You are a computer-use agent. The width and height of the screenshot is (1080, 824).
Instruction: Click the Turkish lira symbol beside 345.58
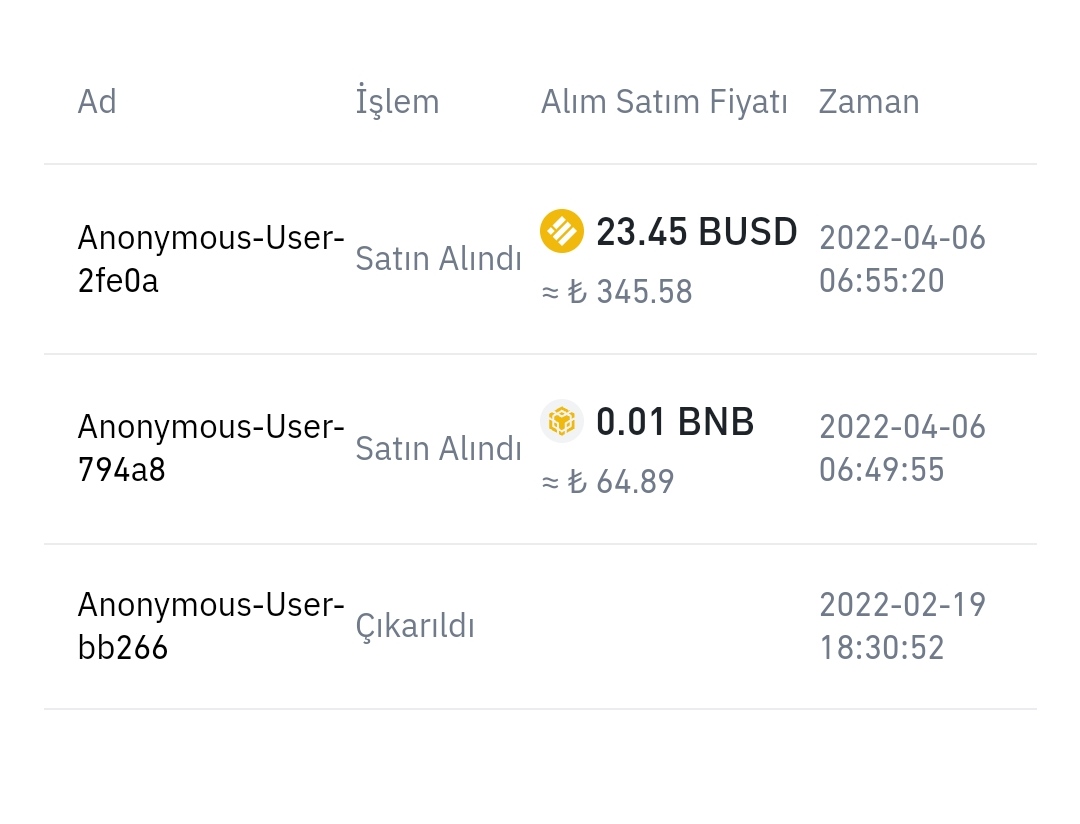(577, 291)
